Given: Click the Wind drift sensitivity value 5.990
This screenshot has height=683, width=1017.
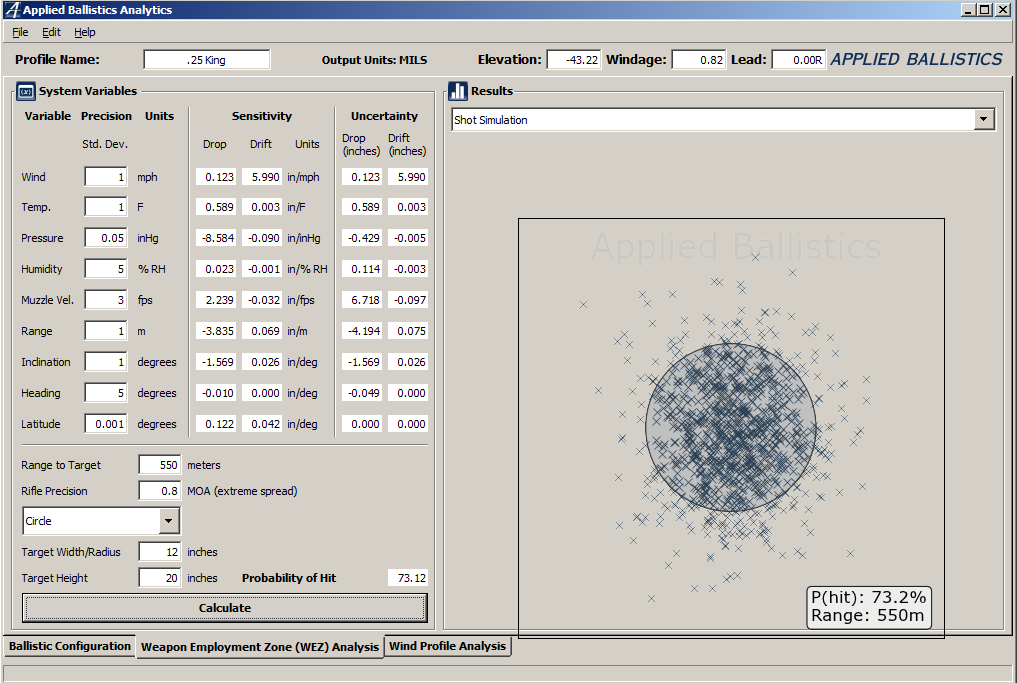Looking at the screenshot, I should click(262, 177).
